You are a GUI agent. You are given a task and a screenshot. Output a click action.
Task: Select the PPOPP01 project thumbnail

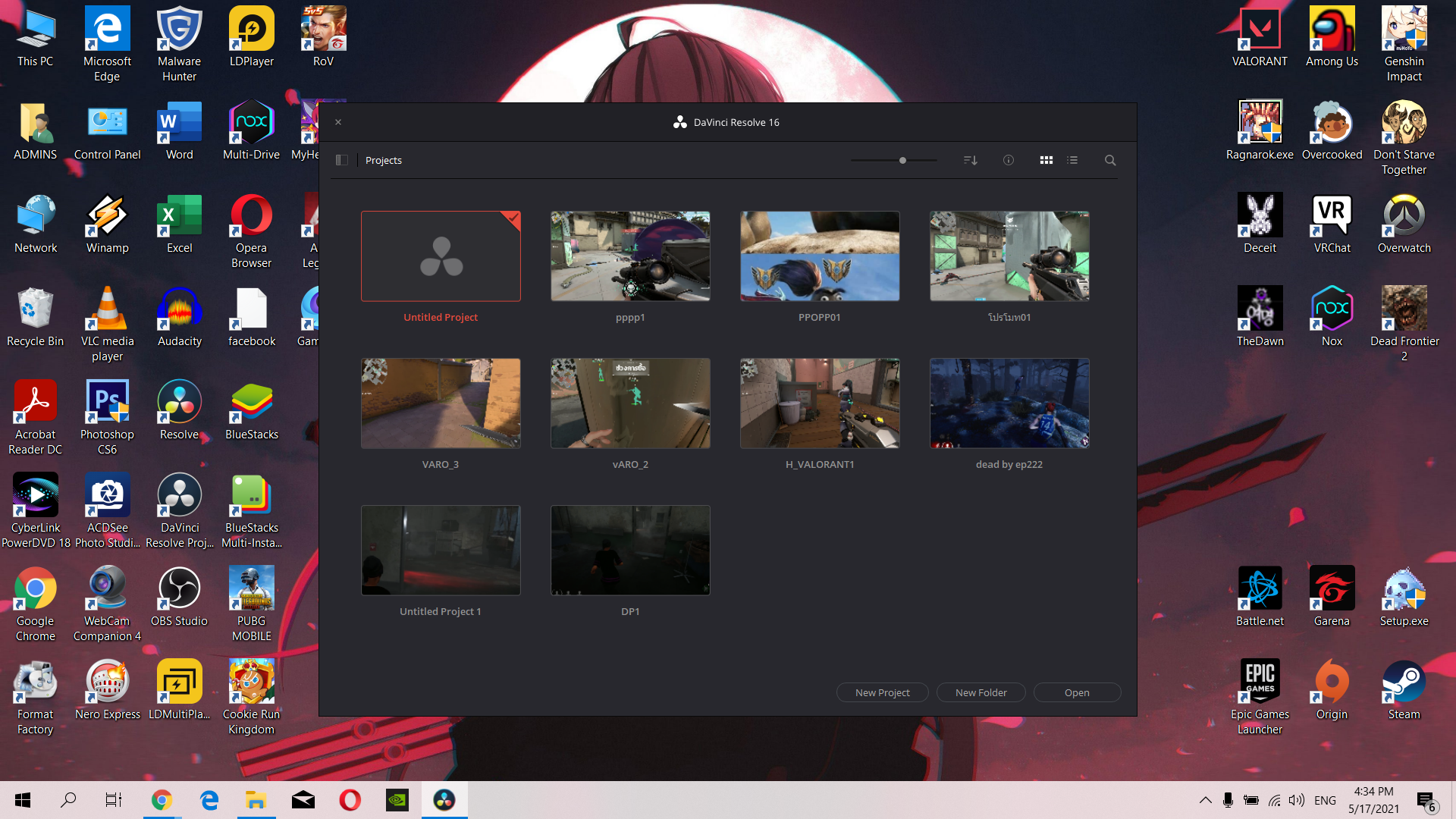coord(820,256)
